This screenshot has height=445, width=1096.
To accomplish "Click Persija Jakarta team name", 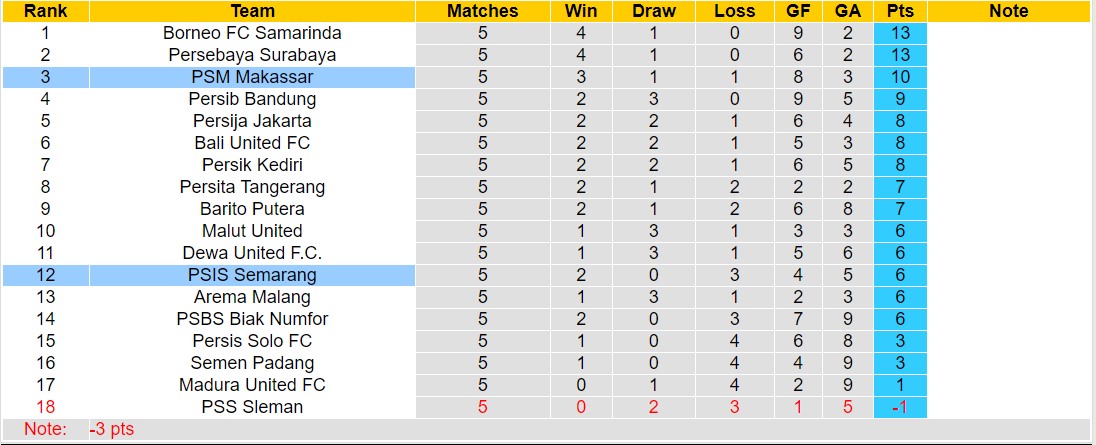I will click(252, 121).
